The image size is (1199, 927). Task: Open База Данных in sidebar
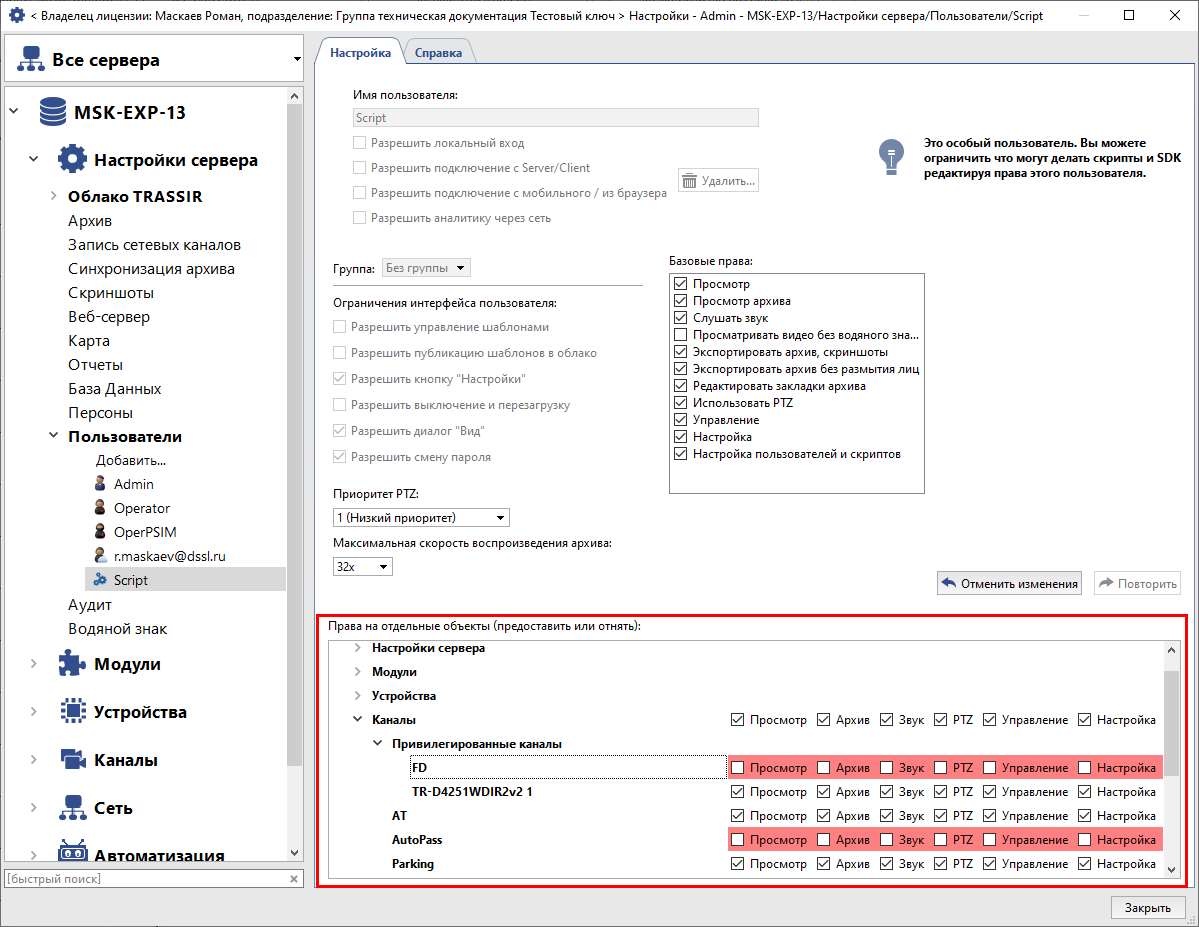tap(115, 389)
